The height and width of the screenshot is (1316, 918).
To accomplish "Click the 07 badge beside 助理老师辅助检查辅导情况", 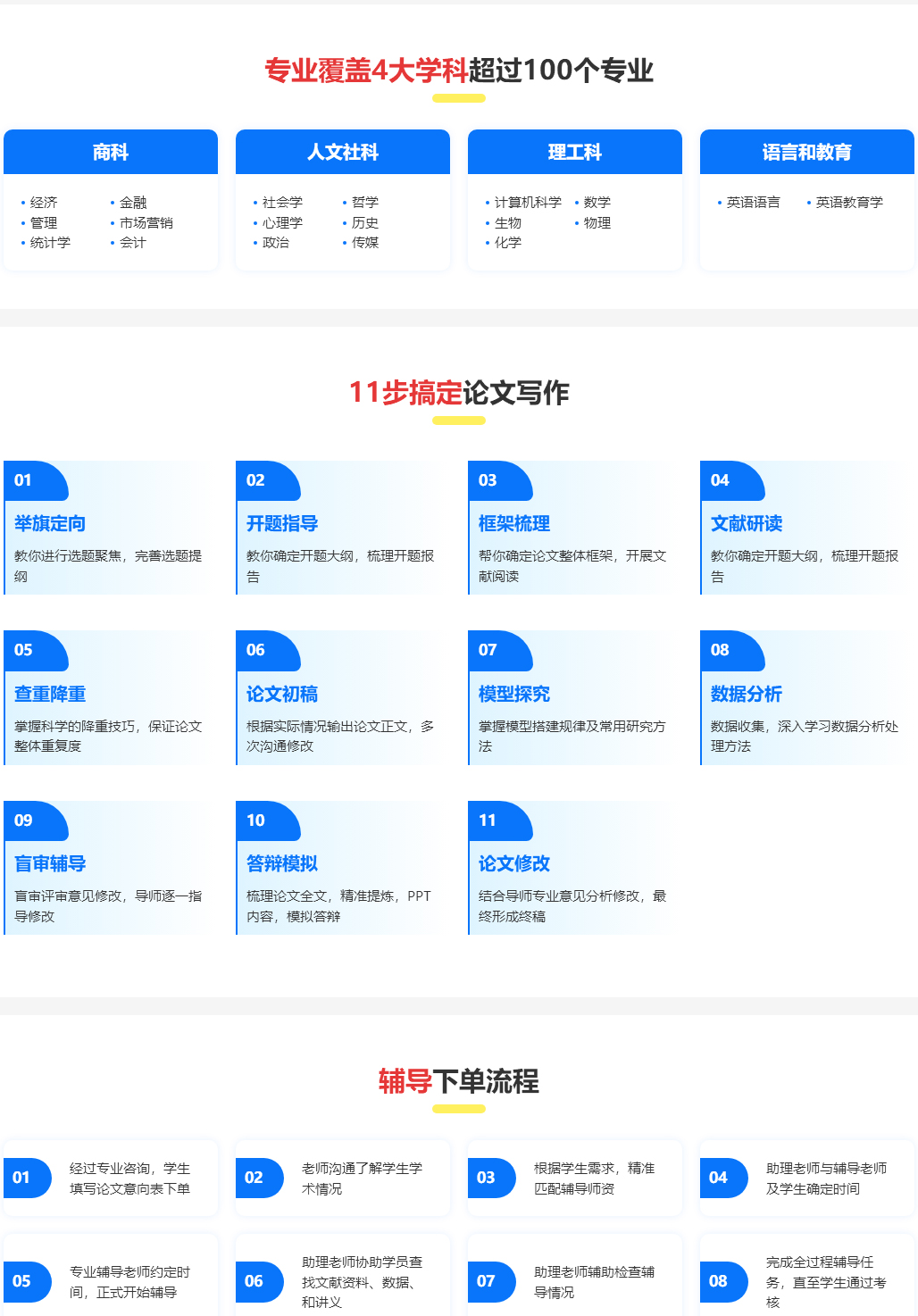I will [x=490, y=1281].
